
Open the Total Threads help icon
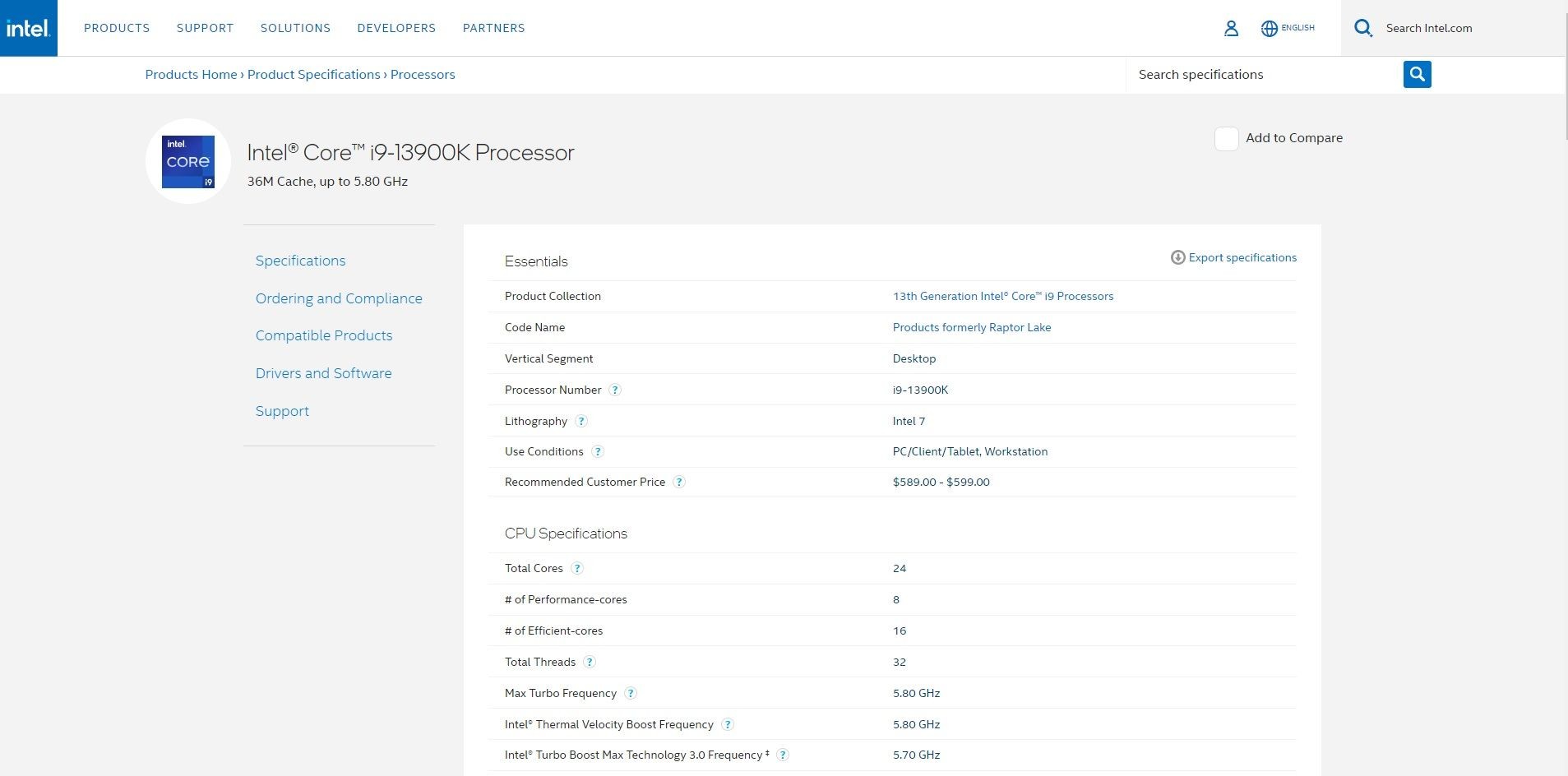[590, 662]
